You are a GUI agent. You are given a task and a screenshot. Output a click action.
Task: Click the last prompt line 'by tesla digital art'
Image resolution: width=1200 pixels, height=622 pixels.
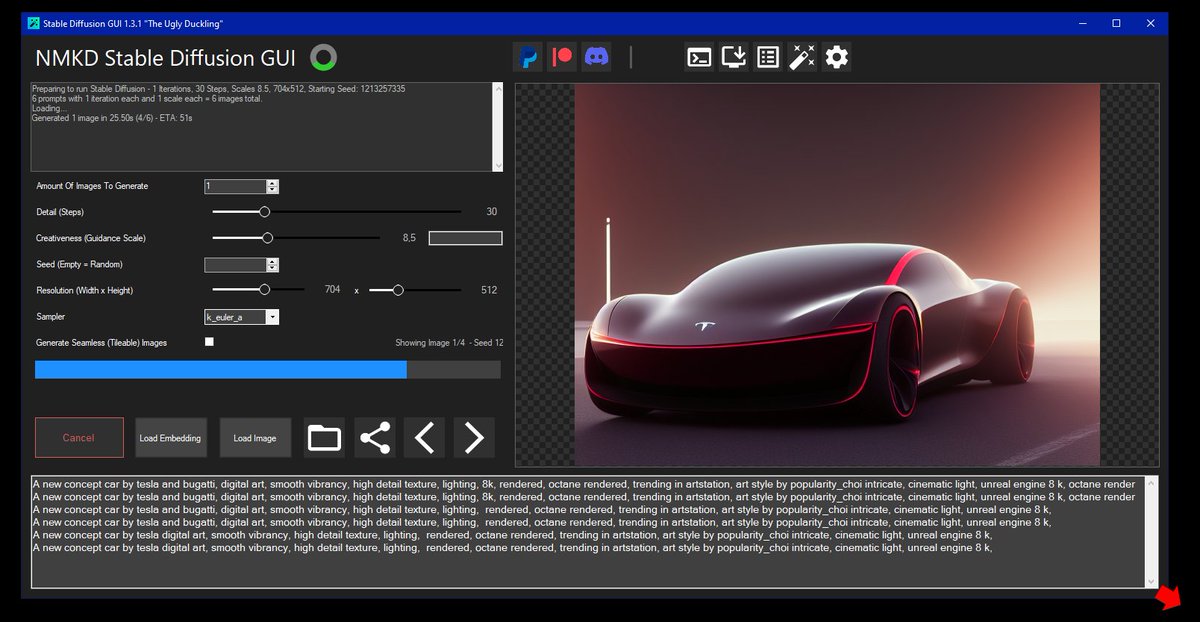[x=512, y=547]
